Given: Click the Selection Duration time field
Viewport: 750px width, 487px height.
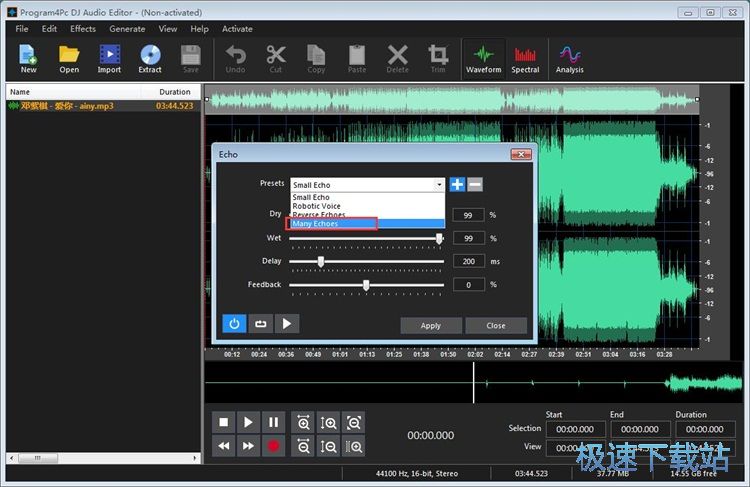Looking at the screenshot, I should click(x=705, y=429).
